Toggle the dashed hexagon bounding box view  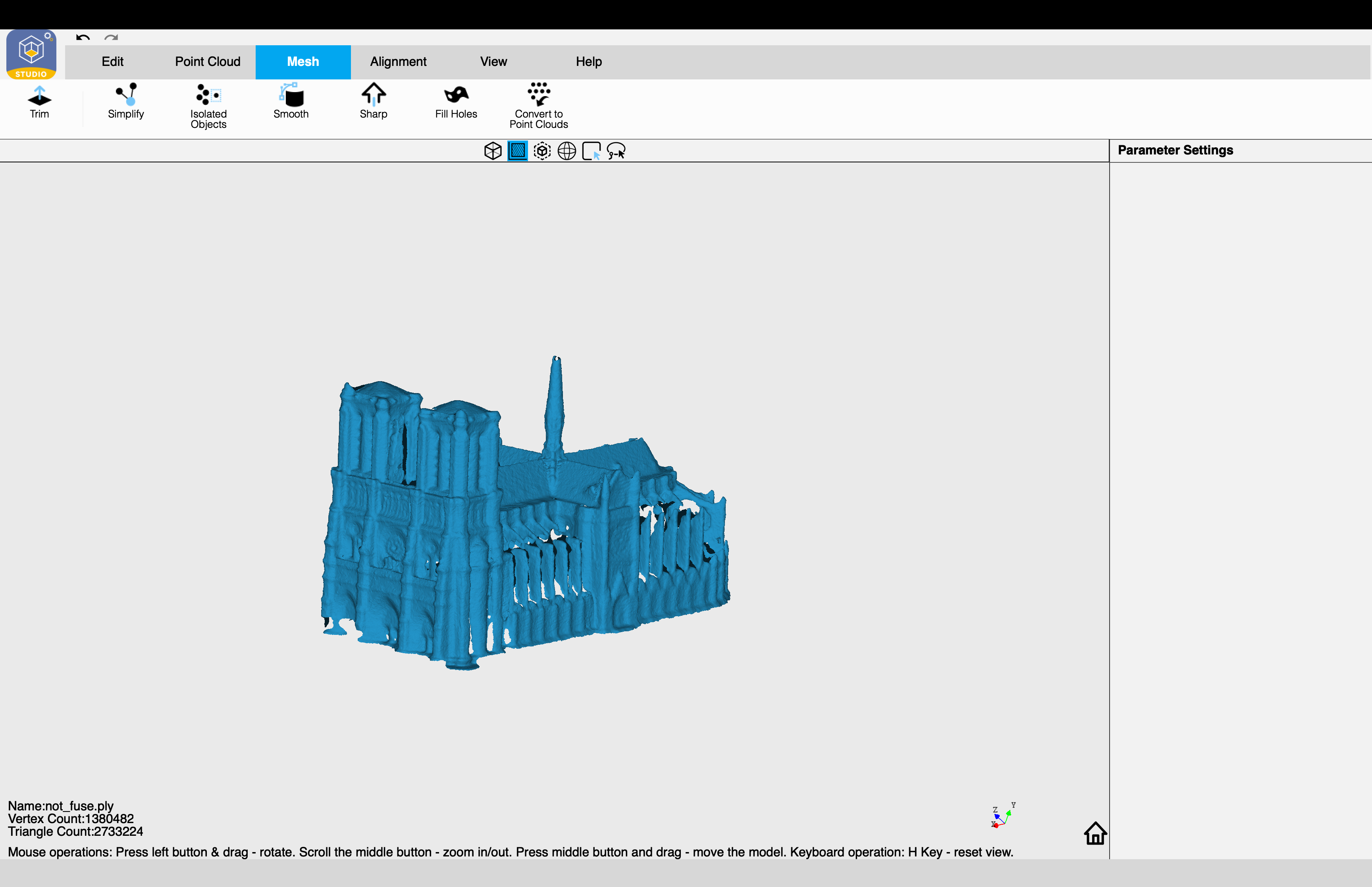click(x=542, y=151)
